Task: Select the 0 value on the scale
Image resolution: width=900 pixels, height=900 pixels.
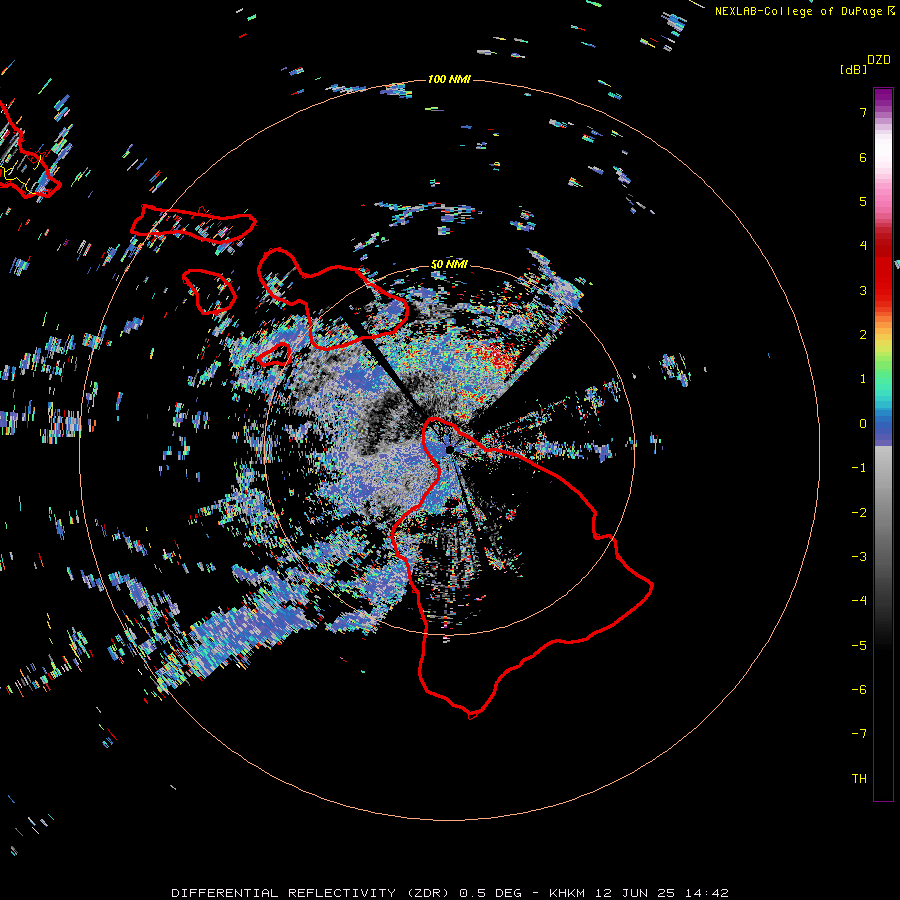Action: click(863, 424)
